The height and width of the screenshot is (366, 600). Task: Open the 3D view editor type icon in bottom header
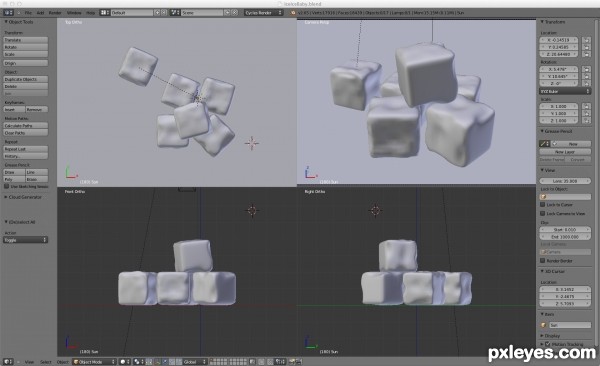tap(8, 361)
